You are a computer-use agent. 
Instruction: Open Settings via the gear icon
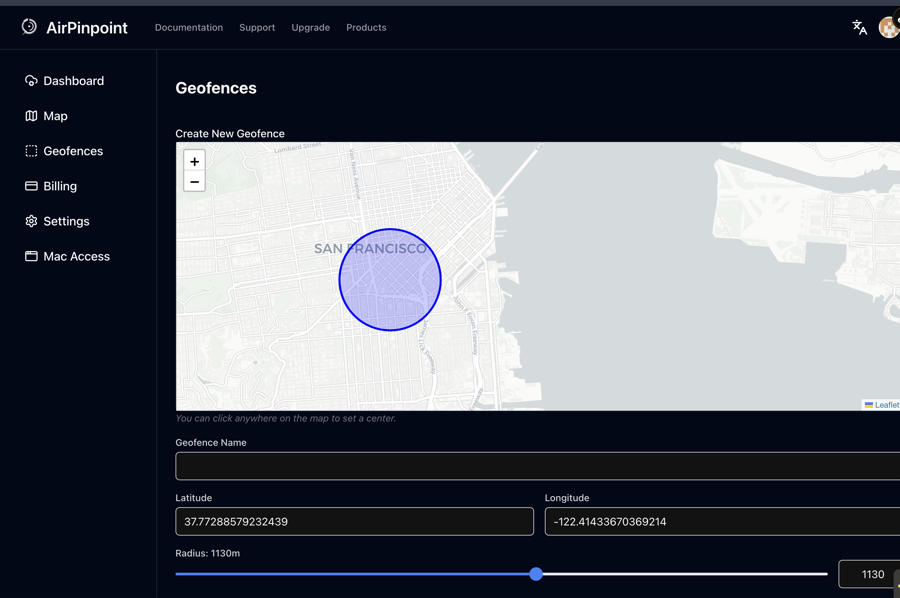(x=66, y=220)
